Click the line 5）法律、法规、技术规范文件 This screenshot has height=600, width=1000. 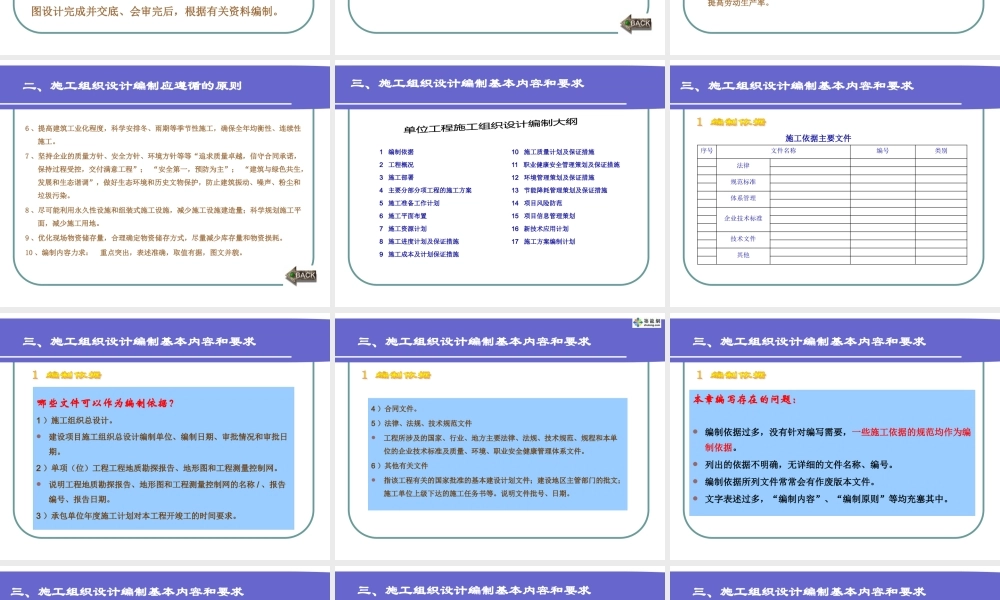[x=422, y=423]
